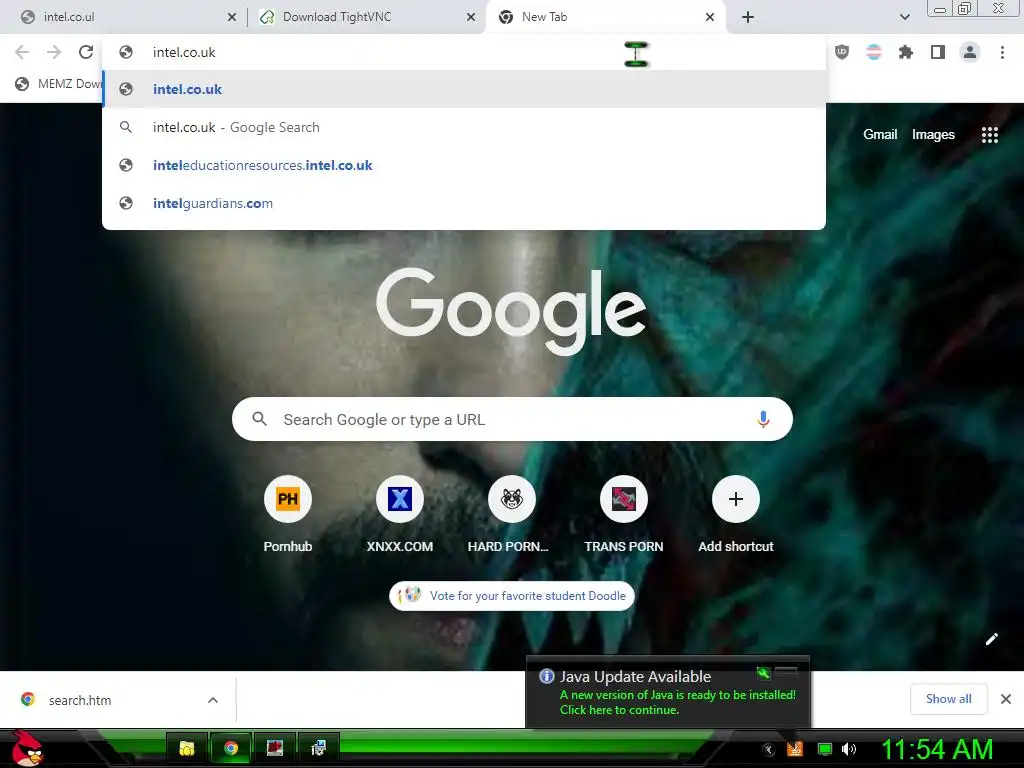Viewport: 1024px width, 768px height.
Task: Open the search.htm downloaded file
Action: [x=80, y=700]
